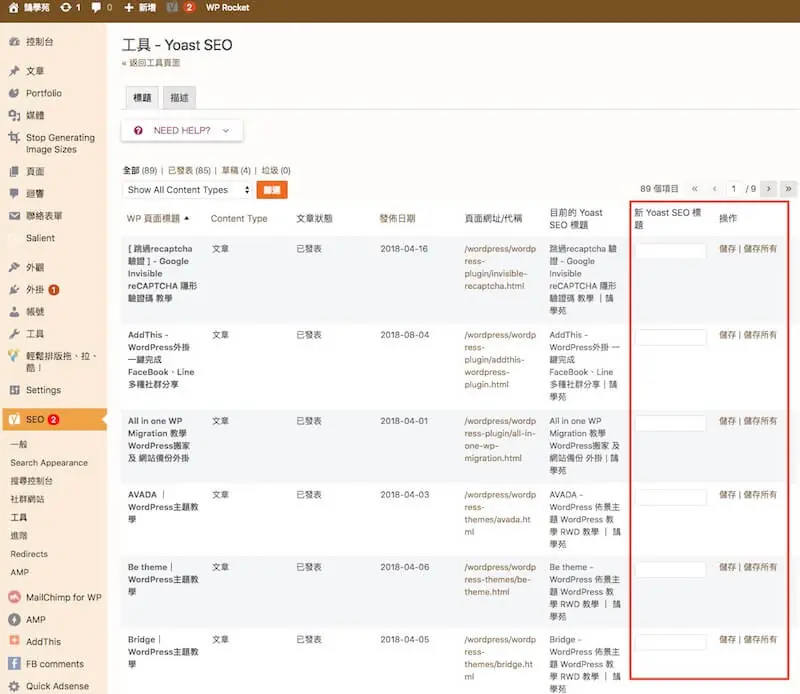Open WP Rocket menu in admin bar

tap(228, 7)
